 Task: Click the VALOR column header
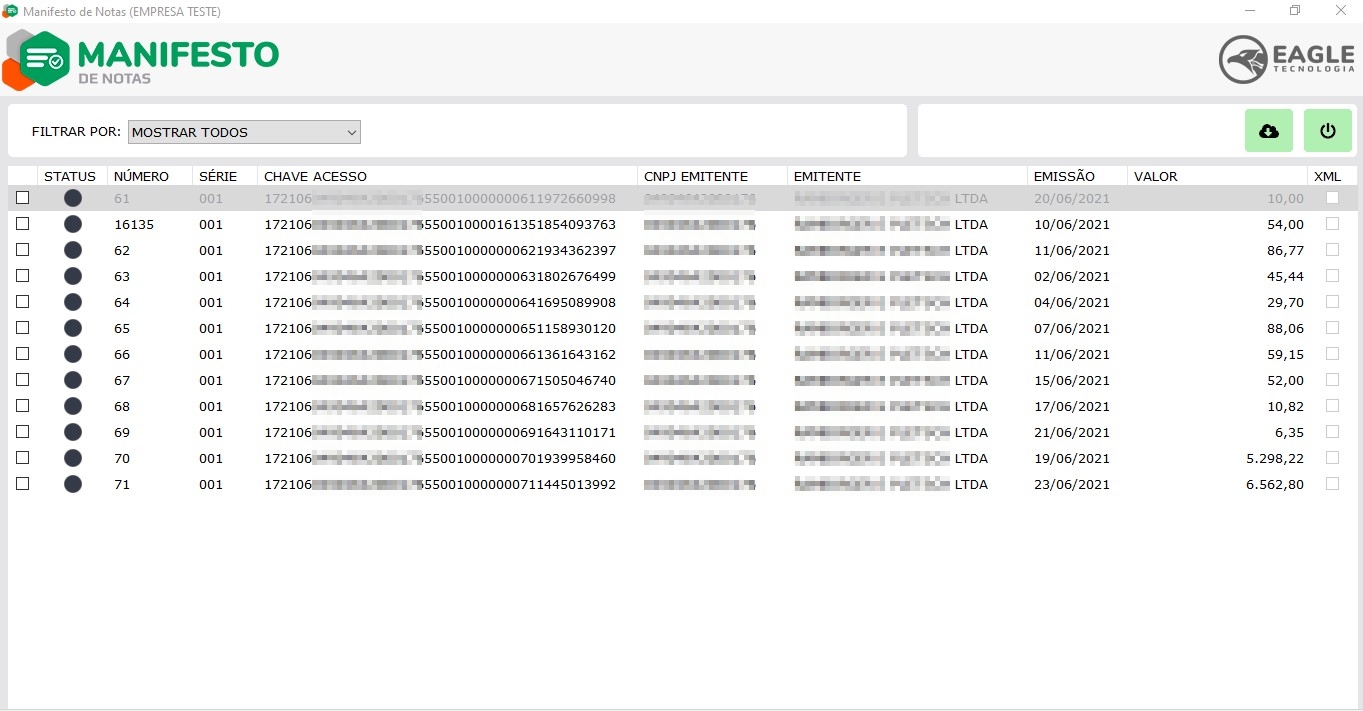[1155, 176]
